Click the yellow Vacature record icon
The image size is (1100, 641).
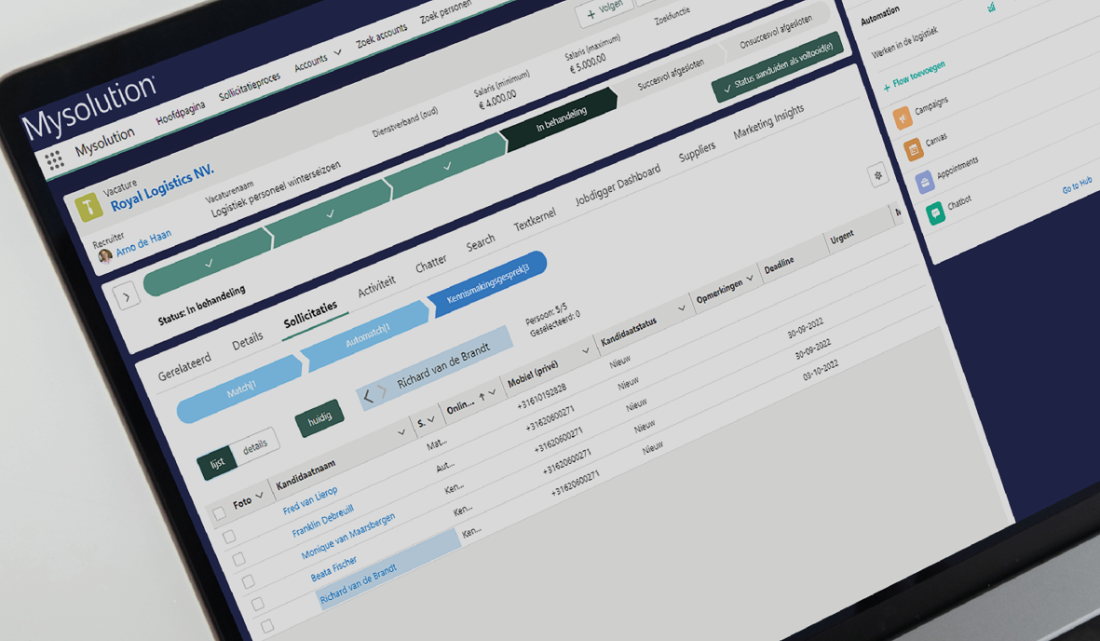click(x=89, y=206)
